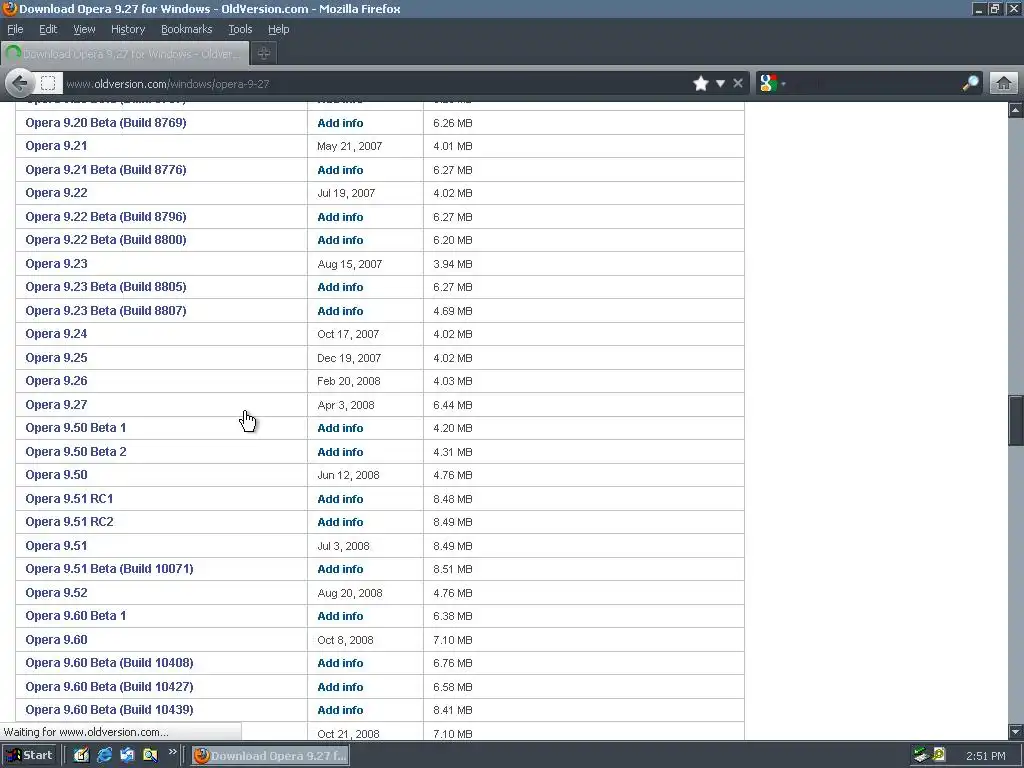Expand Quick Launch overflow chevron
Screen dimensions: 1024x768
coord(172,752)
